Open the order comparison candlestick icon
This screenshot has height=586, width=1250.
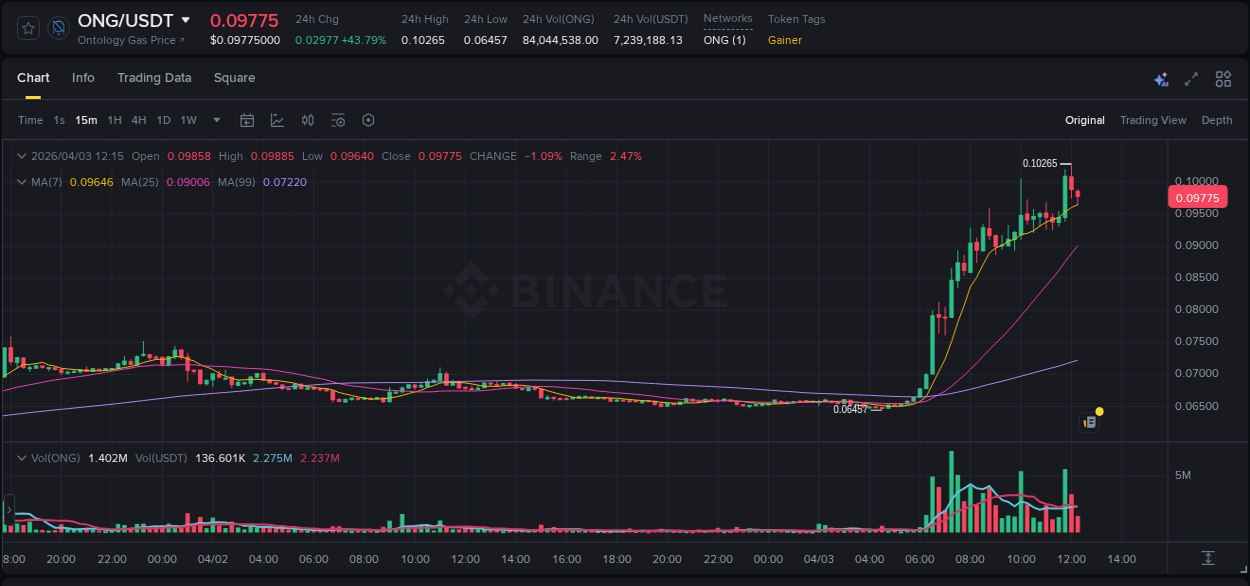[307, 120]
